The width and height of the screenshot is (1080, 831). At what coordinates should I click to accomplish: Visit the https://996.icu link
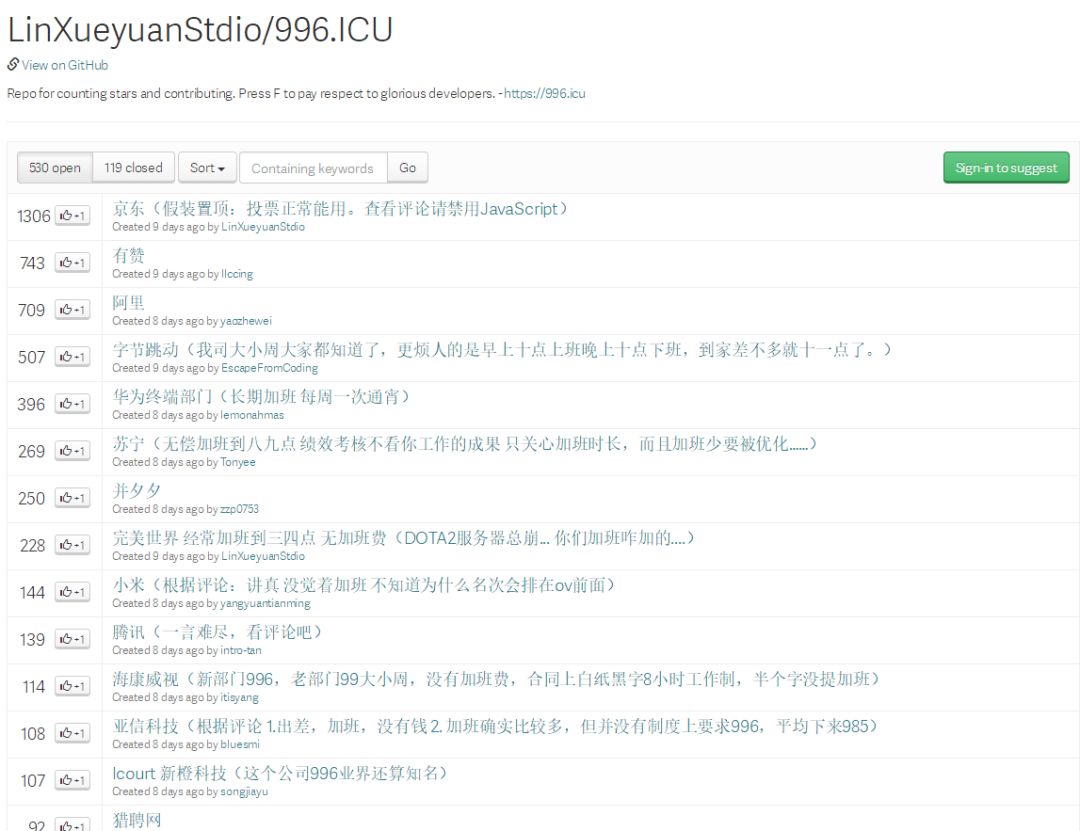pyautogui.click(x=545, y=93)
